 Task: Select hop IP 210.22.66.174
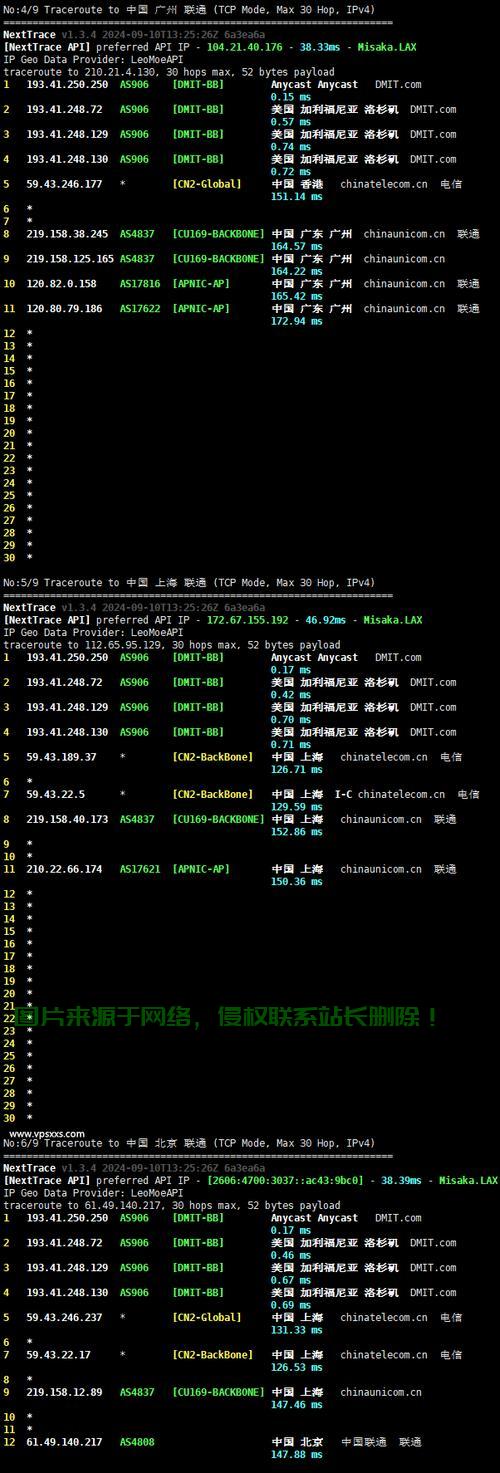(x=64, y=869)
